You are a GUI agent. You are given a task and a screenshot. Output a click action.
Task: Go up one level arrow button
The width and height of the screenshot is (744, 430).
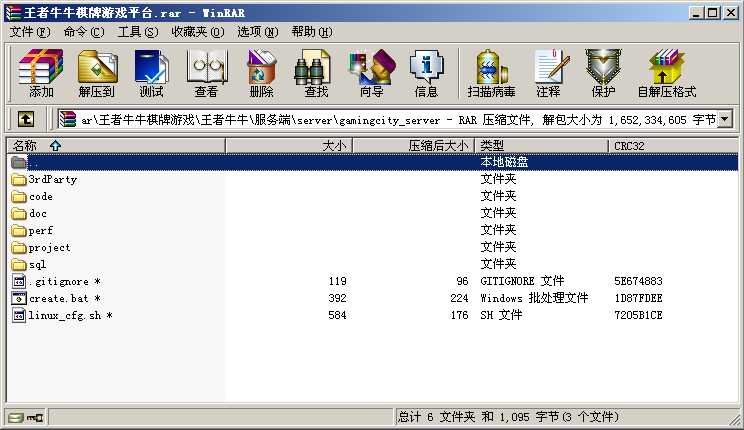(x=26, y=119)
